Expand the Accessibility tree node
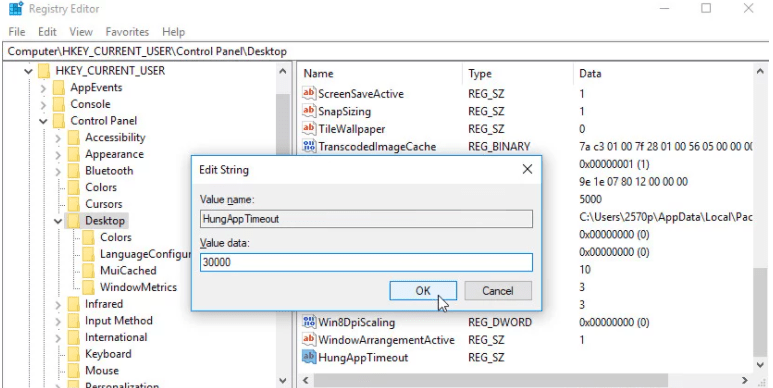Viewport: 773px width, 388px height. tap(58, 138)
